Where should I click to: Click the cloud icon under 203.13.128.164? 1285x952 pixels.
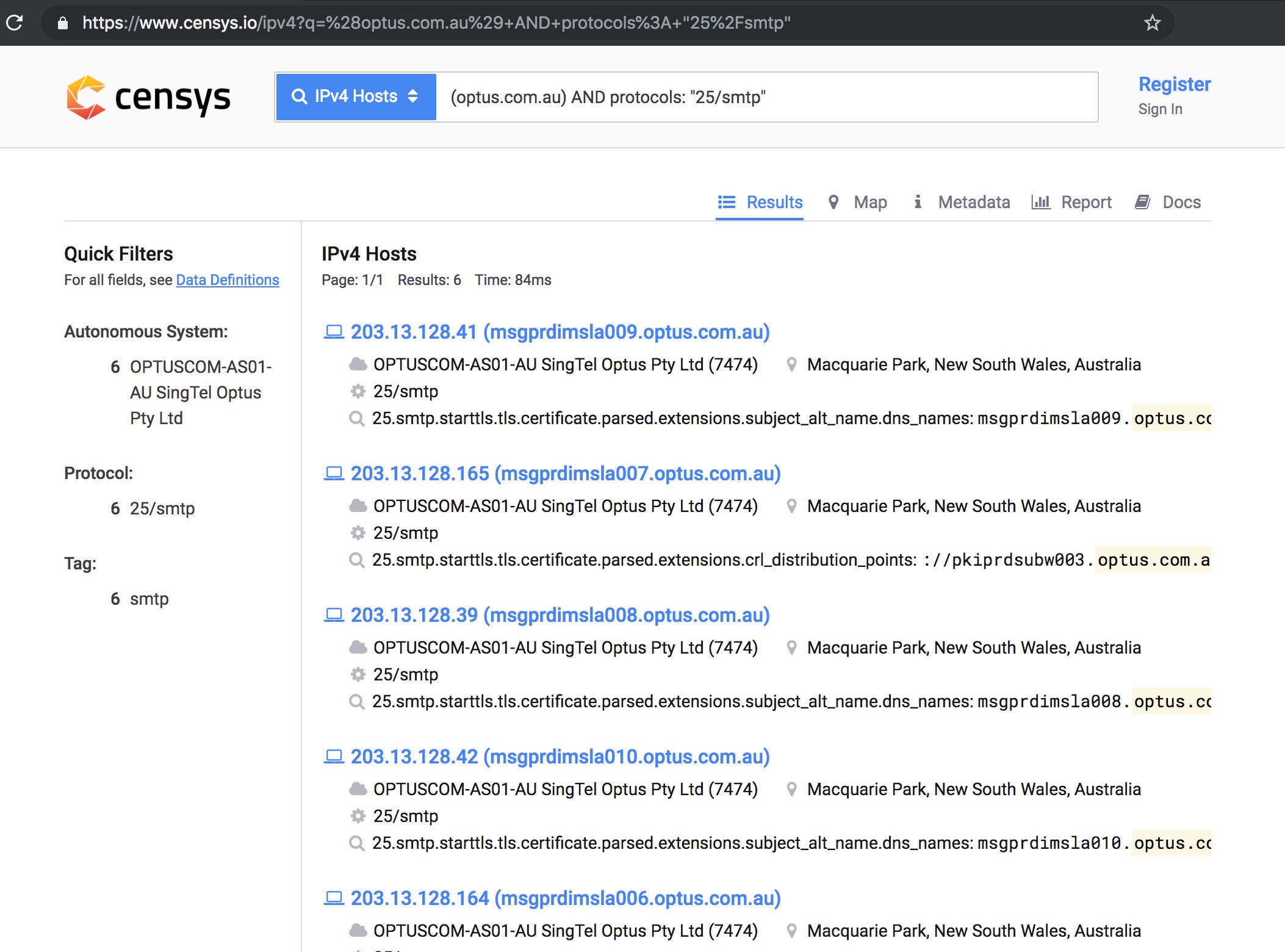point(358,931)
